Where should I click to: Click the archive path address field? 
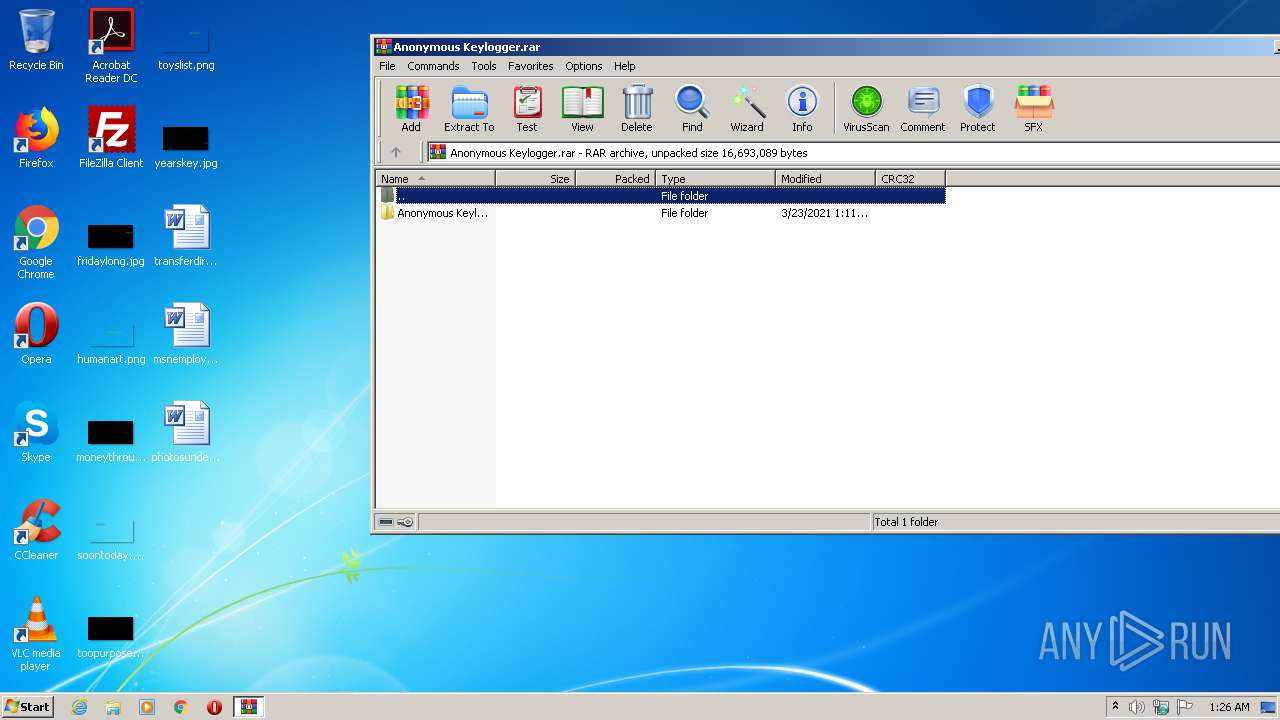[853, 153]
